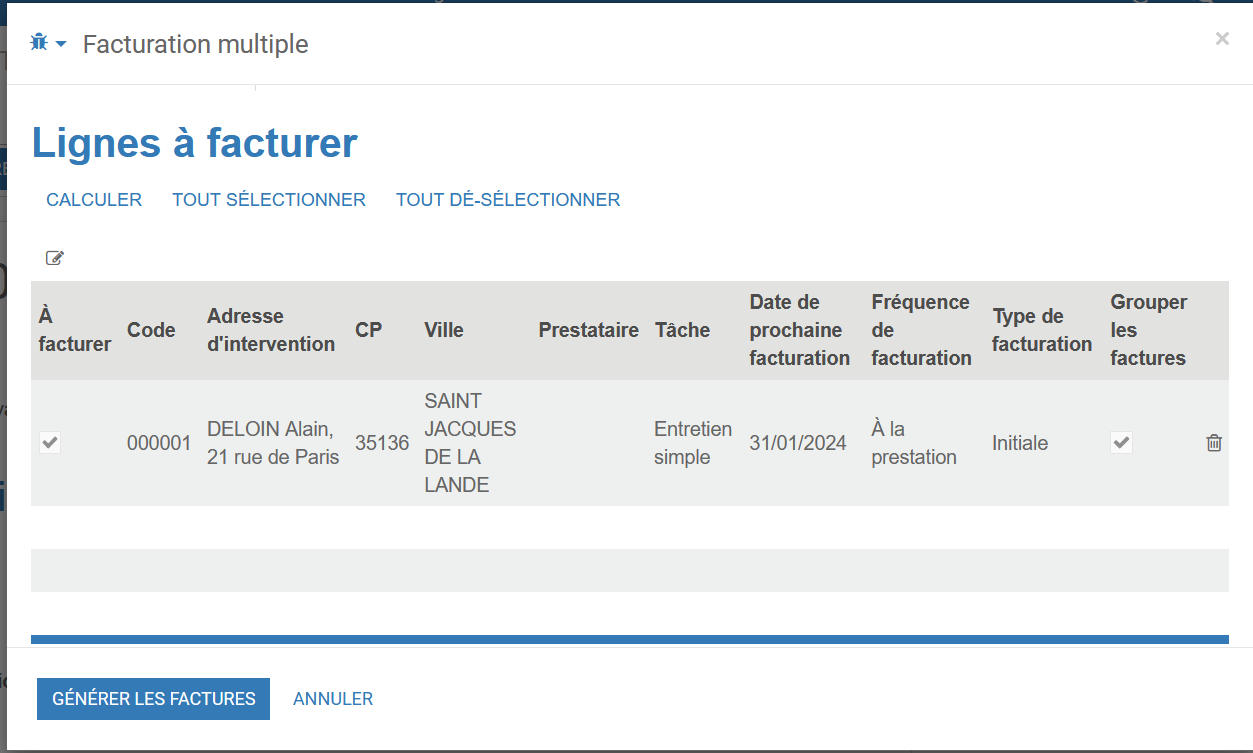The width and height of the screenshot is (1253, 753).
Task: Click TOUT DÉ-SÉLECTIONNER
Action: pos(508,200)
